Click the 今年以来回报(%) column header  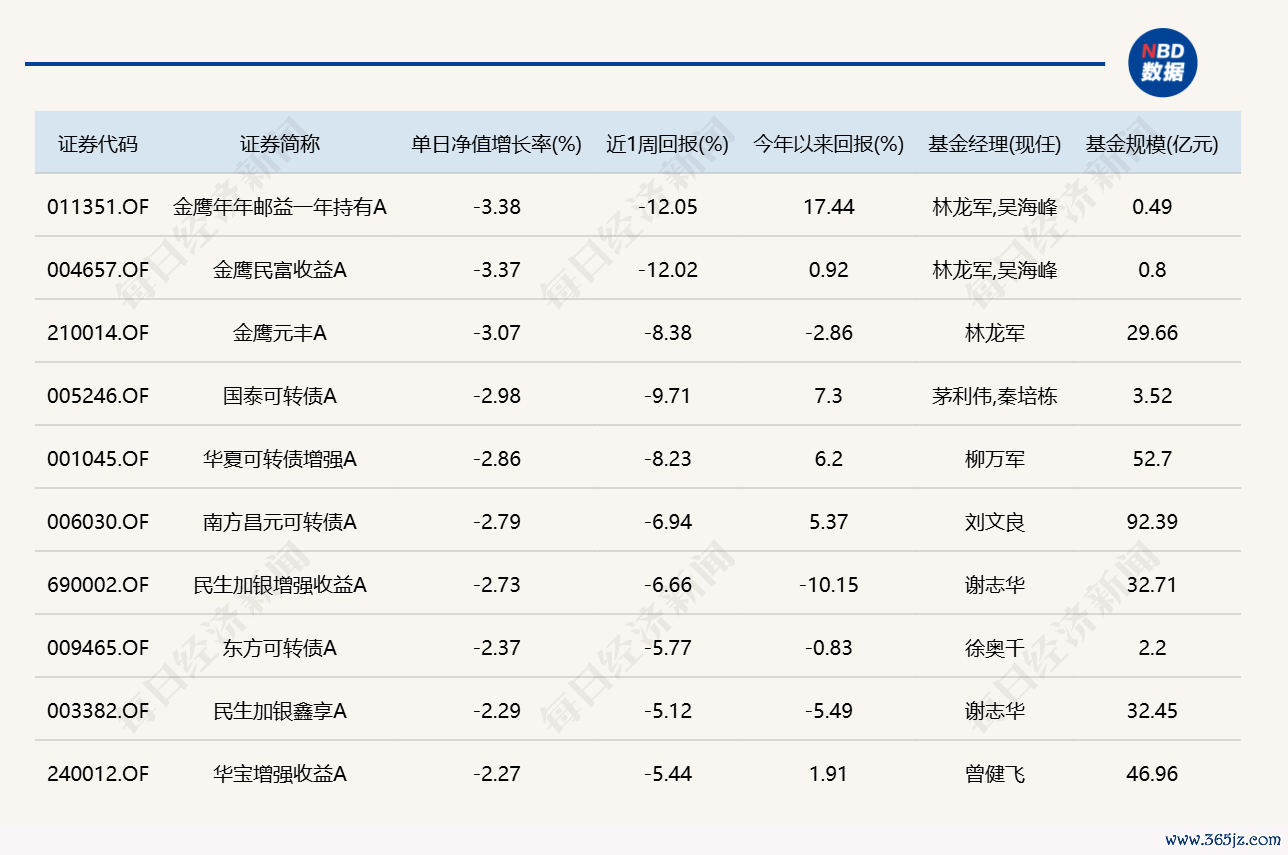[828, 144]
